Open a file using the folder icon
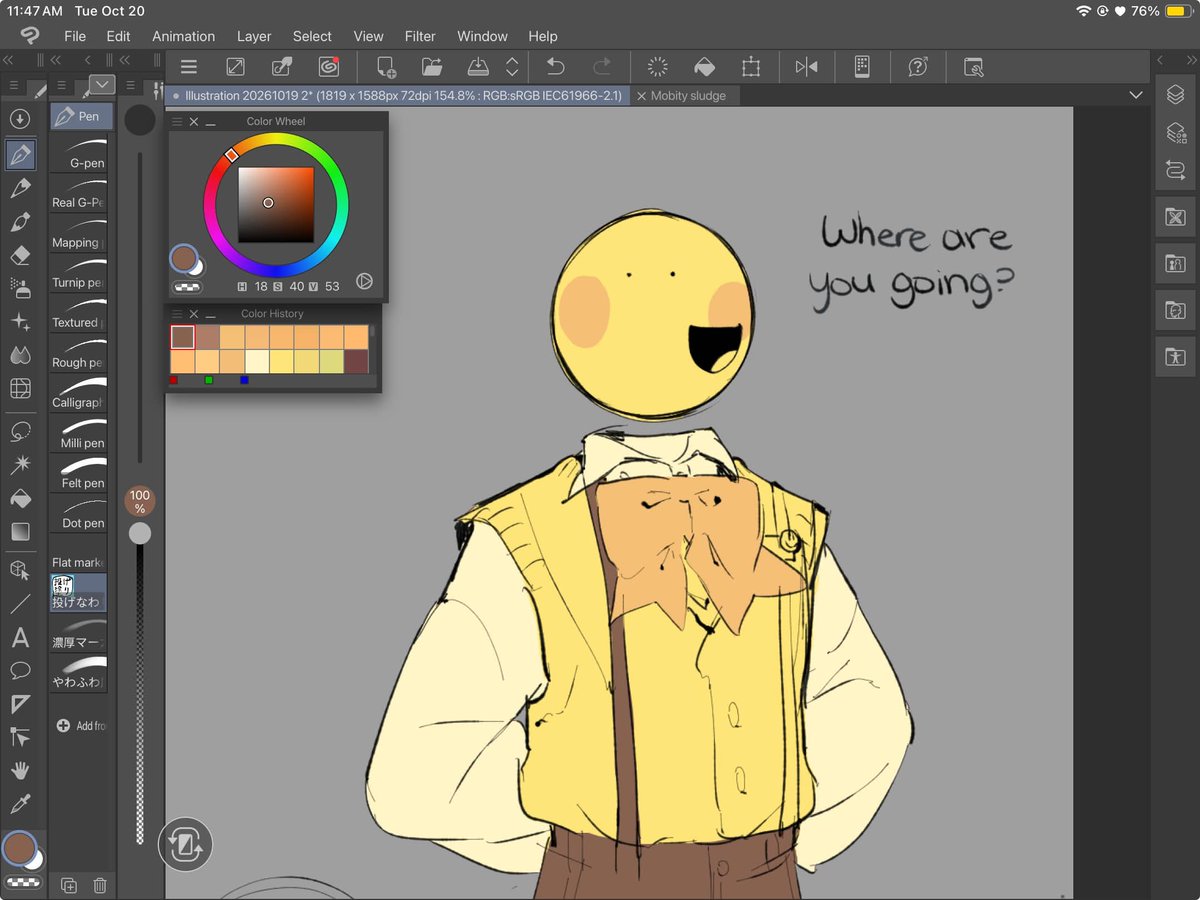The height and width of the screenshot is (900, 1200). tap(432, 67)
